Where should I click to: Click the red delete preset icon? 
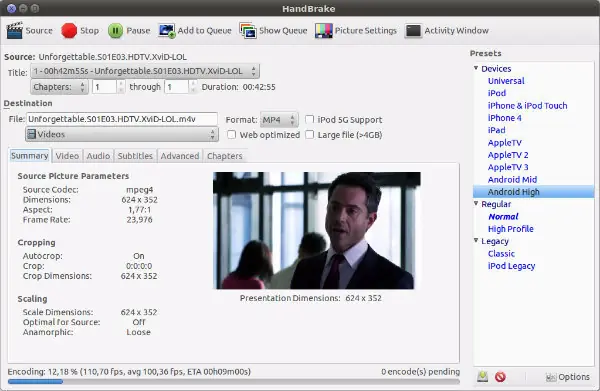pos(500,377)
